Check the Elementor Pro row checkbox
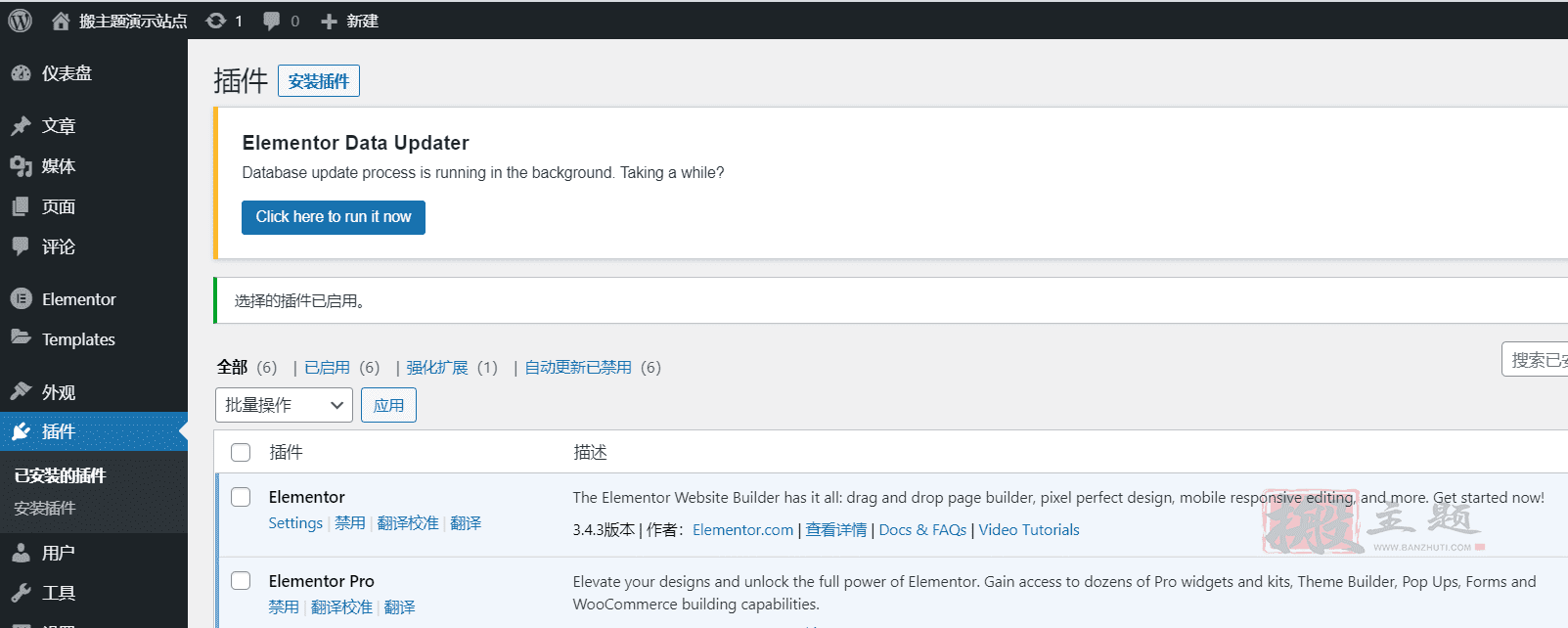 241,581
